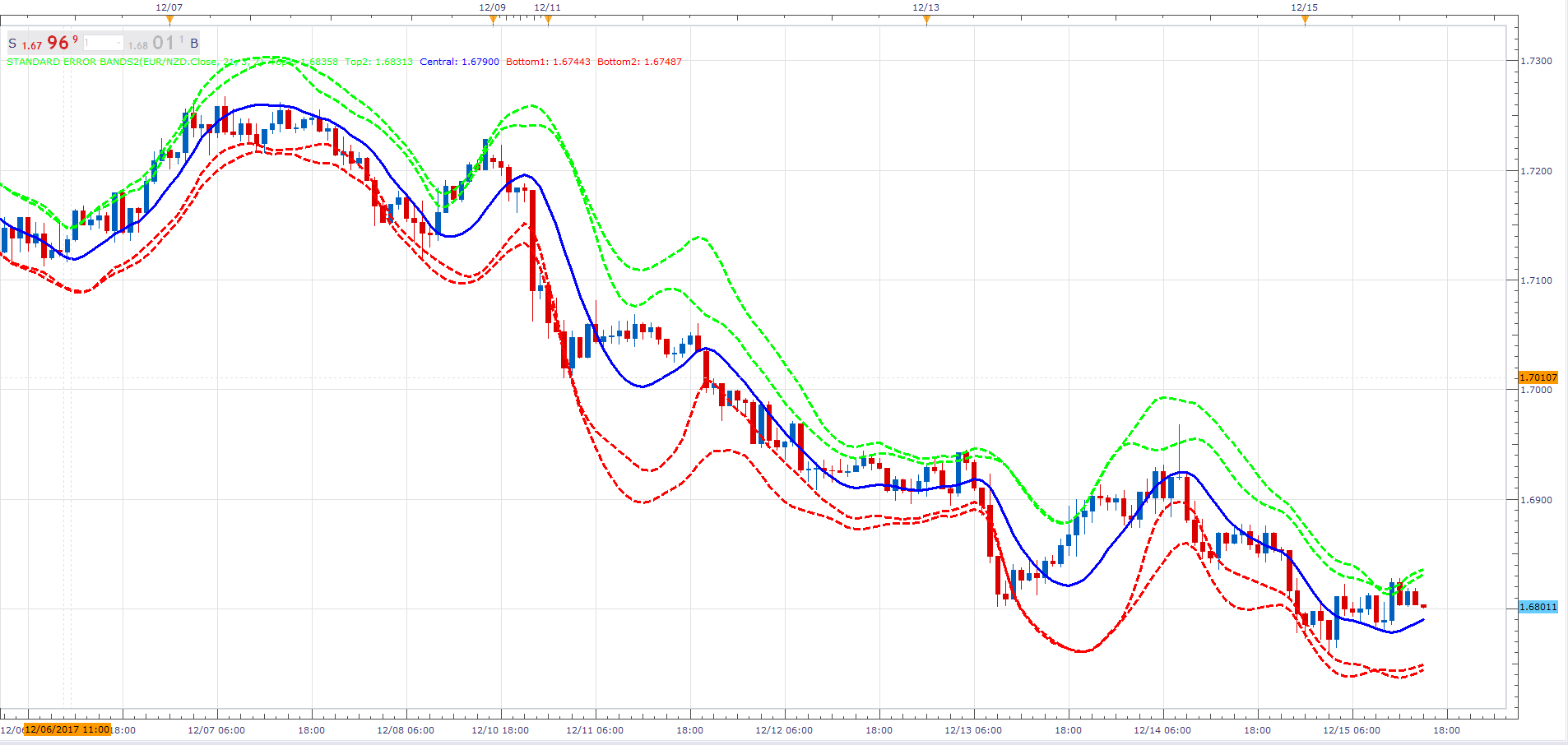Select the 12/09 date marker triangle
This screenshot has height=745, width=1568.
(493, 21)
